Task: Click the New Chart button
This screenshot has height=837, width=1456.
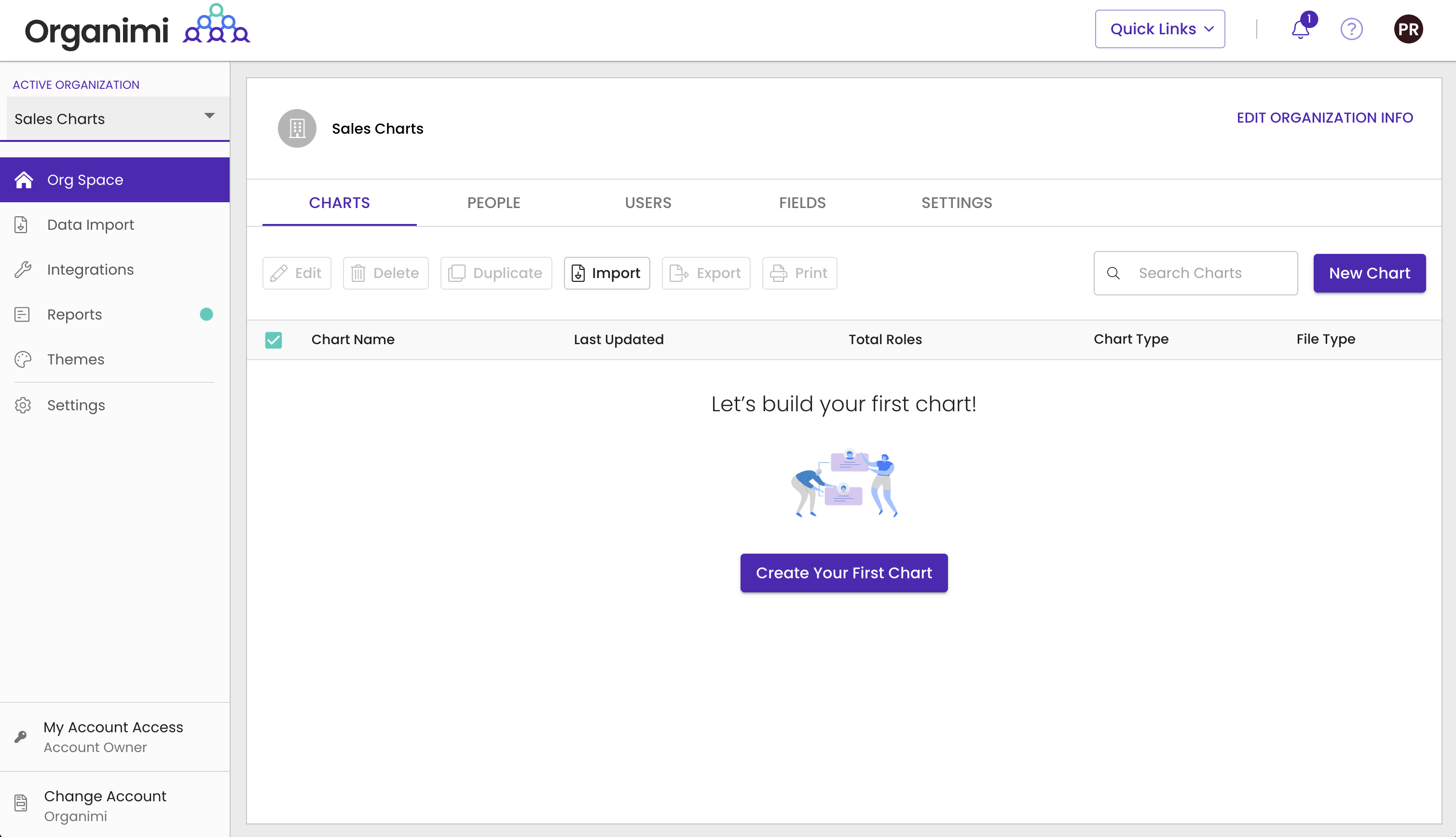Action: (x=1369, y=273)
